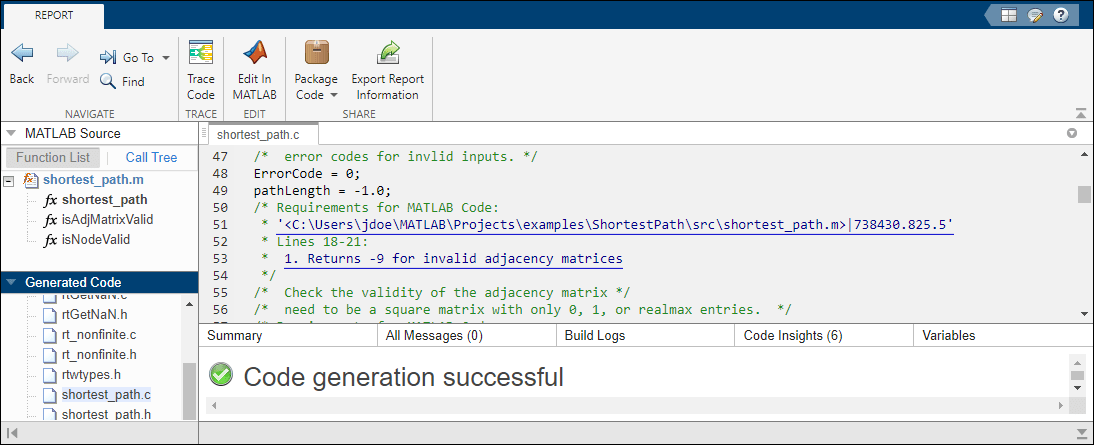Open Edit In MATLAB tool
The height and width of the screenshot is (445, 1094).
pos(254,54)
